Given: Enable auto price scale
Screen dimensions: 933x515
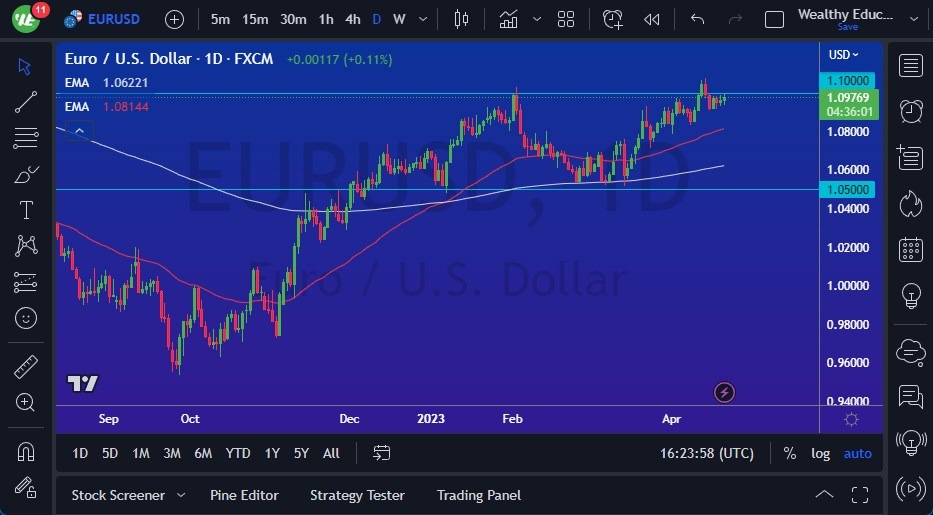Looking at the screenshot, I should [857, 453].
